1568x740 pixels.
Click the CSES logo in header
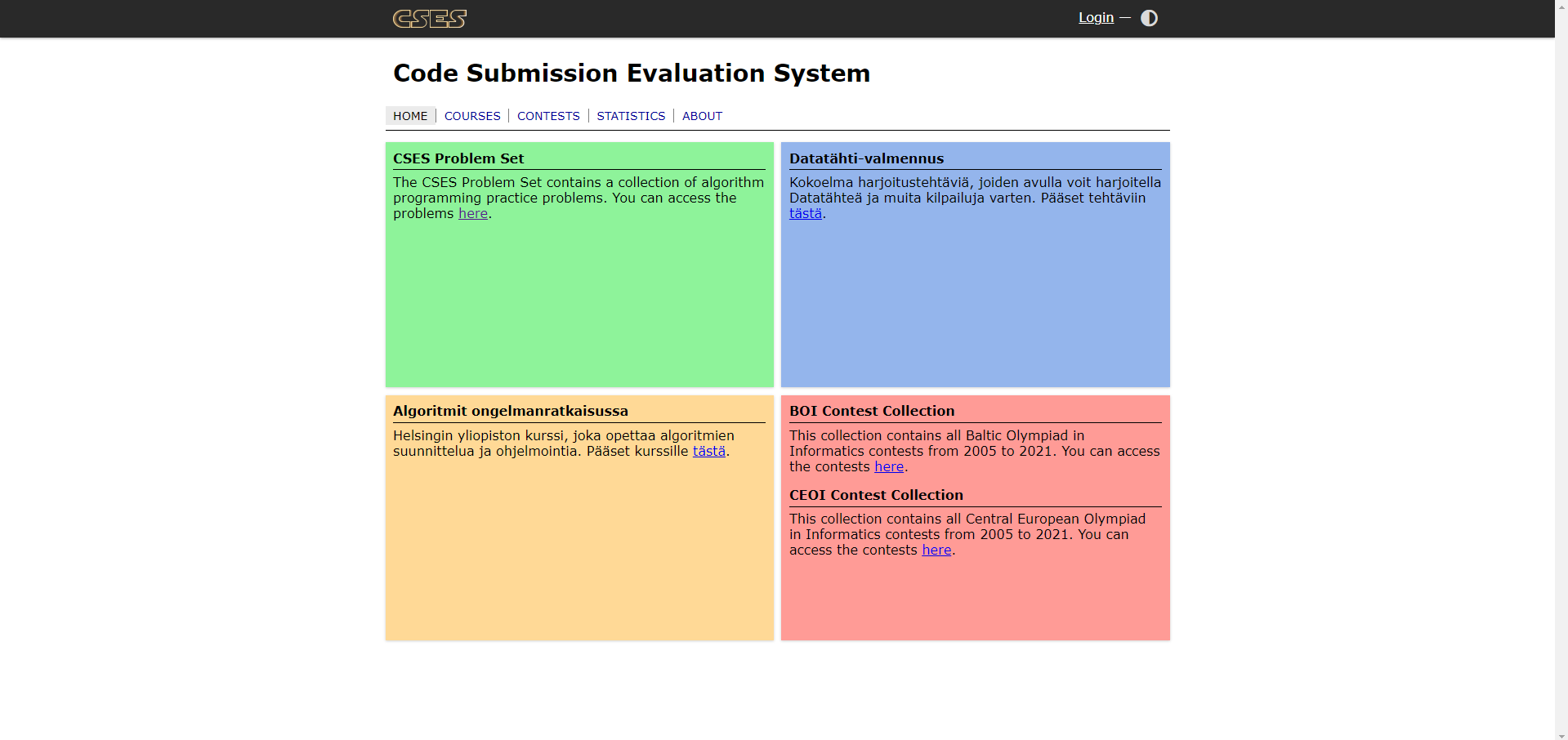(429, 19)
